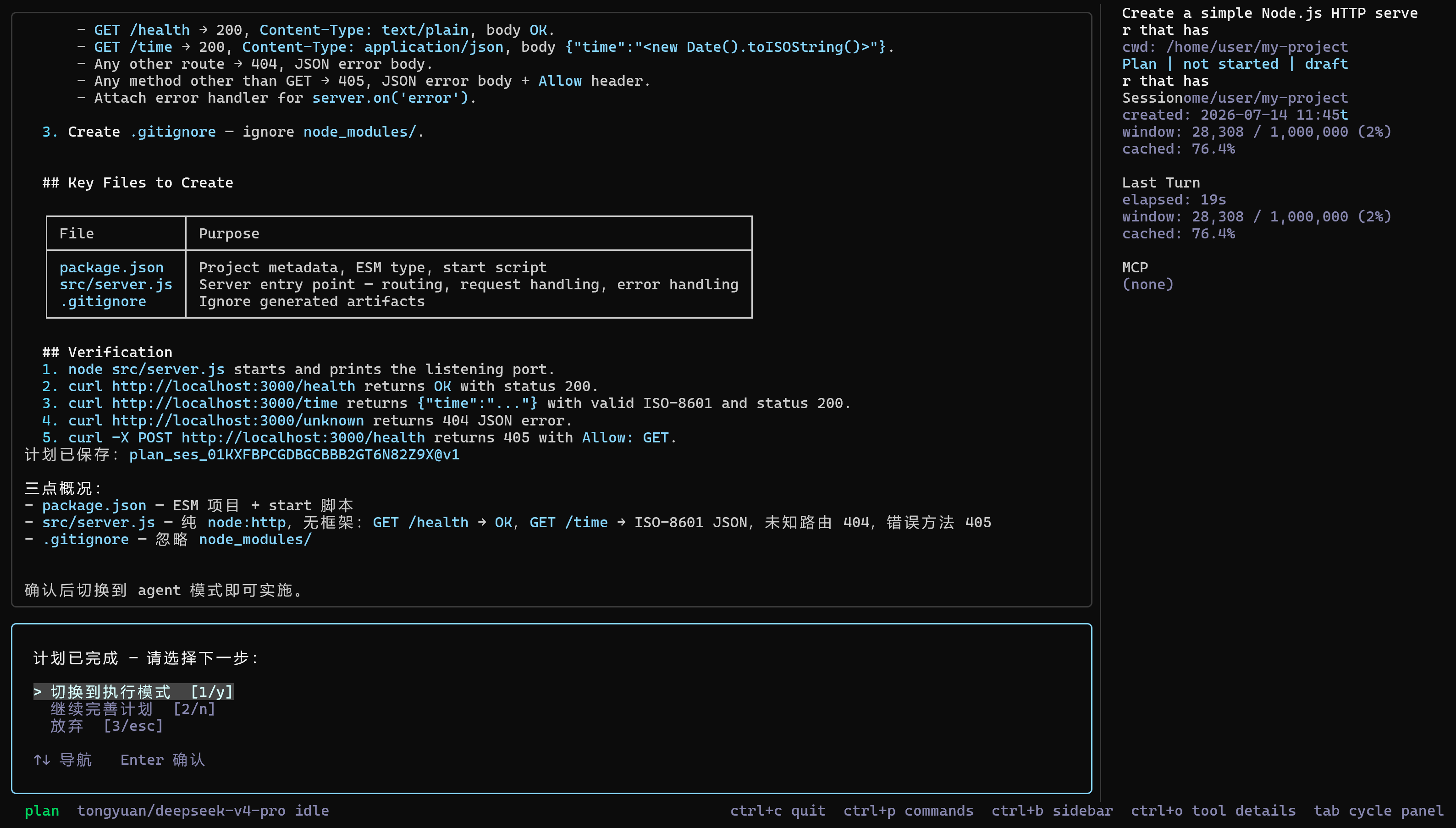This screenshot has height=828, width=1456.
Task: Click 'Content-Type: application/json' text
Action: click(x=372, y=47)
